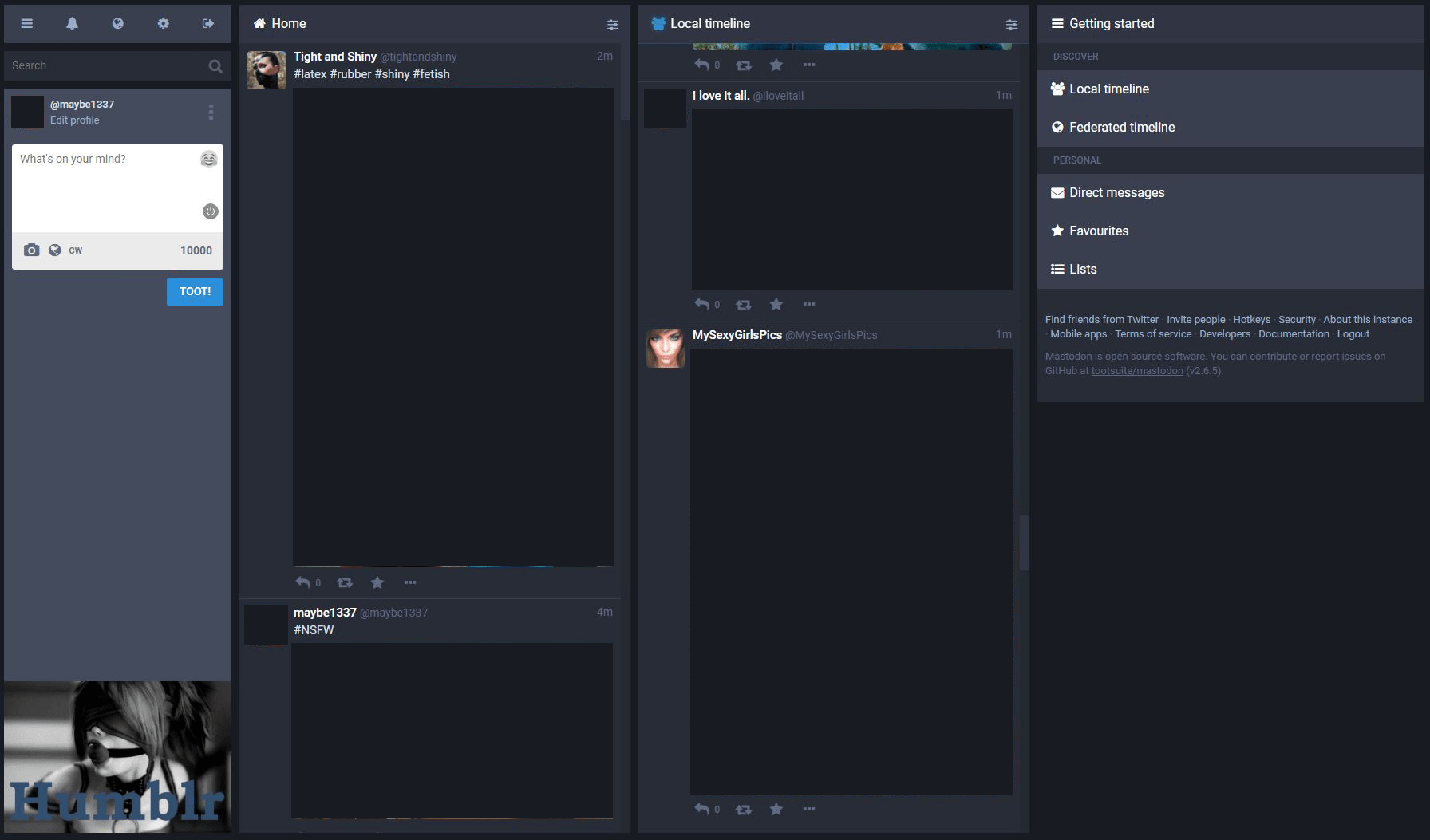Open notifications bell icon
The image size is (1430, 840).
tap(72, 24)
